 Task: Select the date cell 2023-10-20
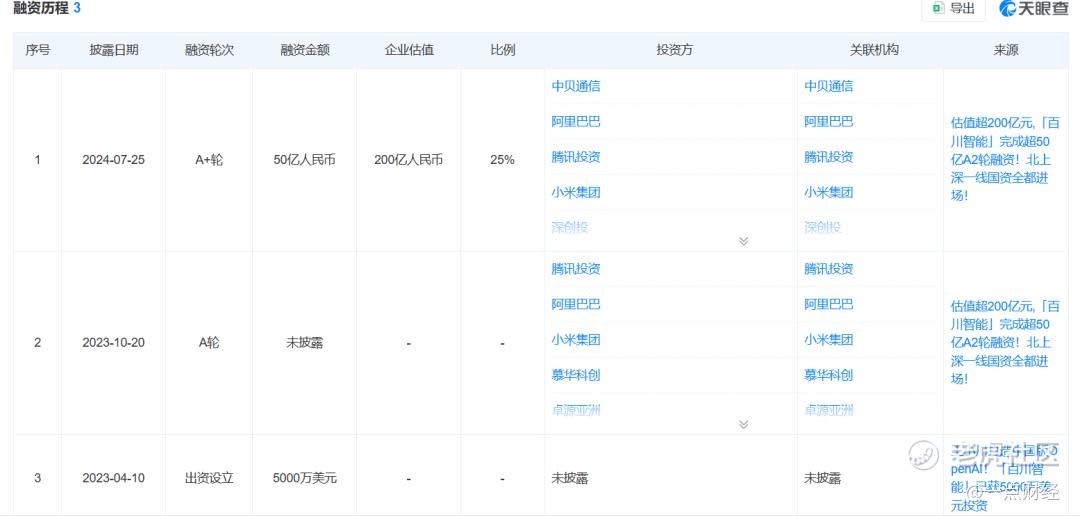114,343
